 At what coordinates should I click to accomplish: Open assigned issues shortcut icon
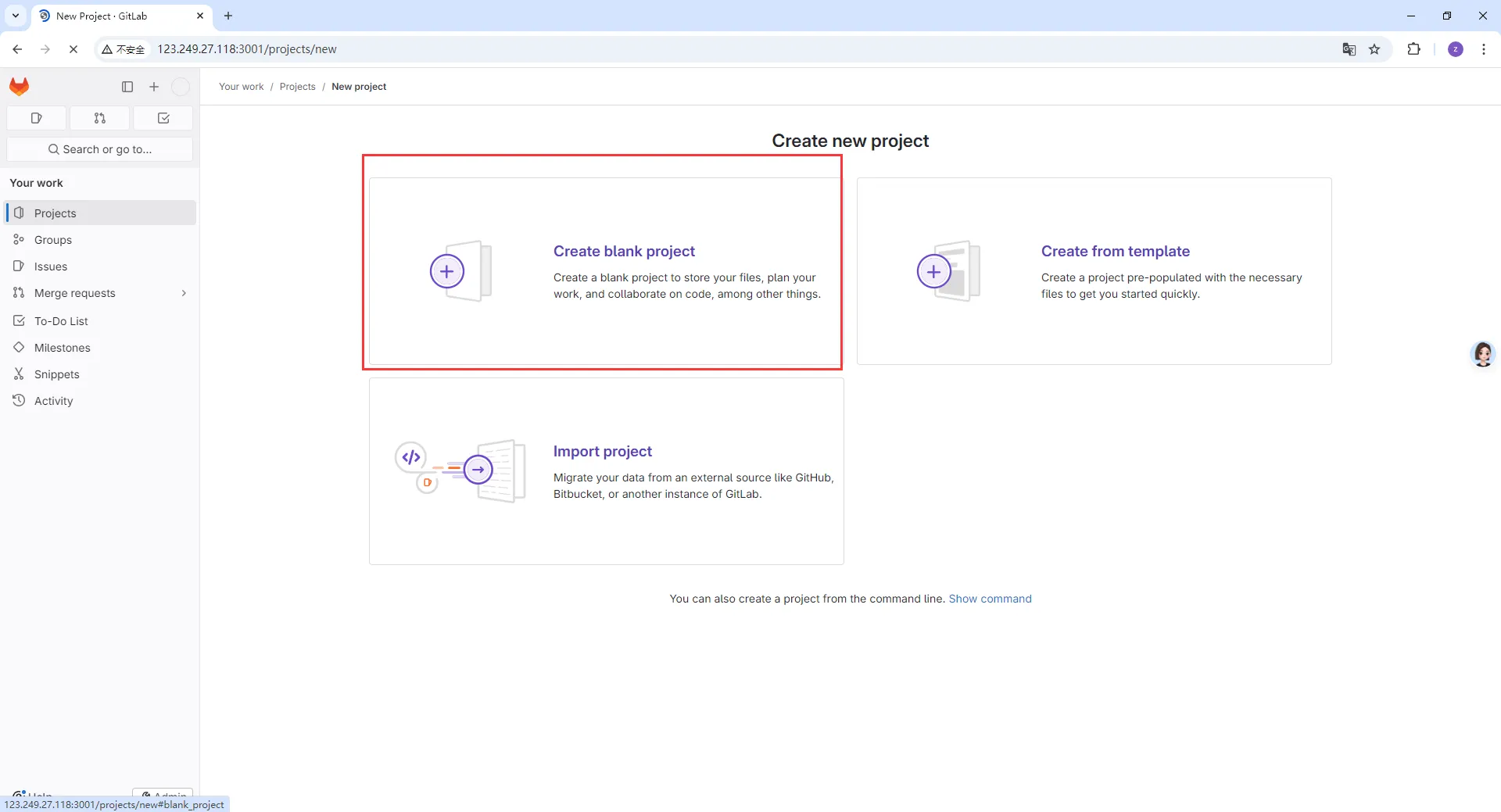(x=36, y=118)
